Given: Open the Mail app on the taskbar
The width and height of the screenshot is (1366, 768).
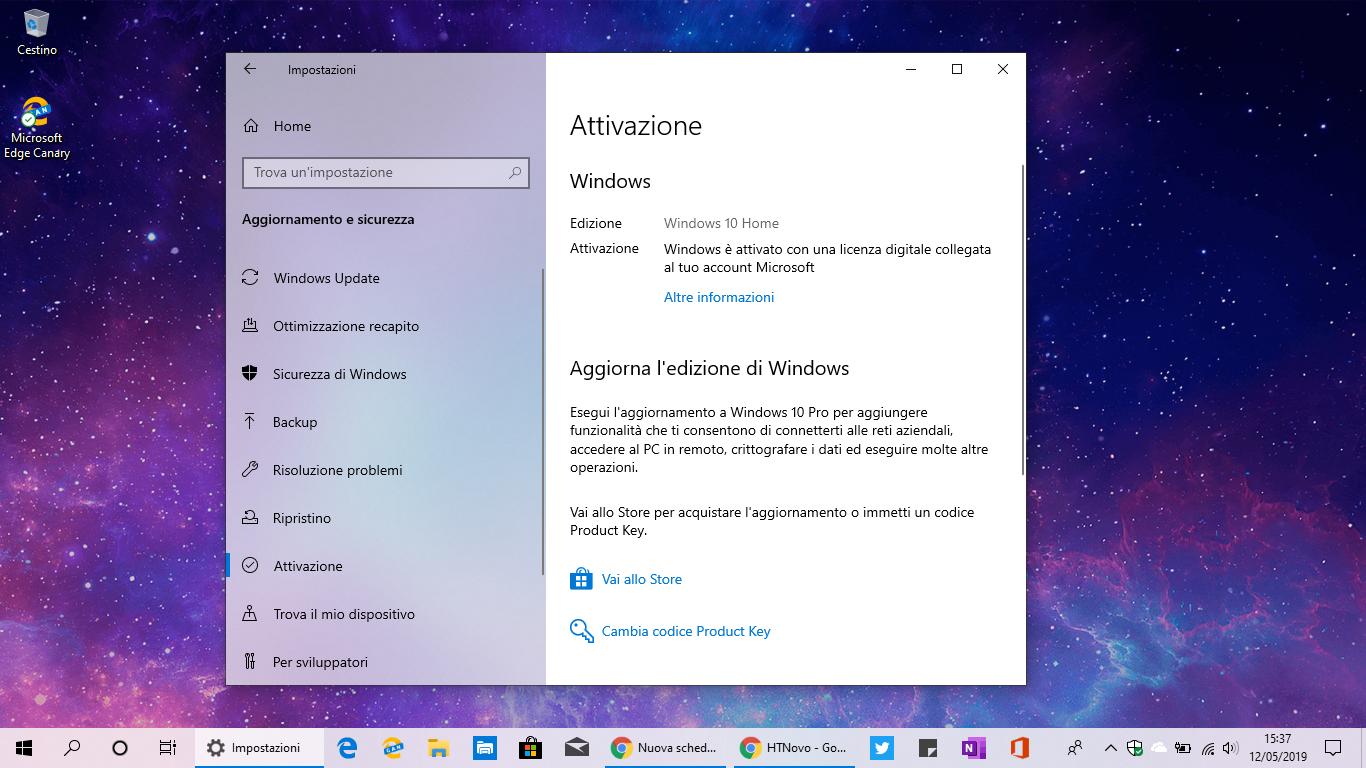Looking at the screenshot, I should 576,747.
